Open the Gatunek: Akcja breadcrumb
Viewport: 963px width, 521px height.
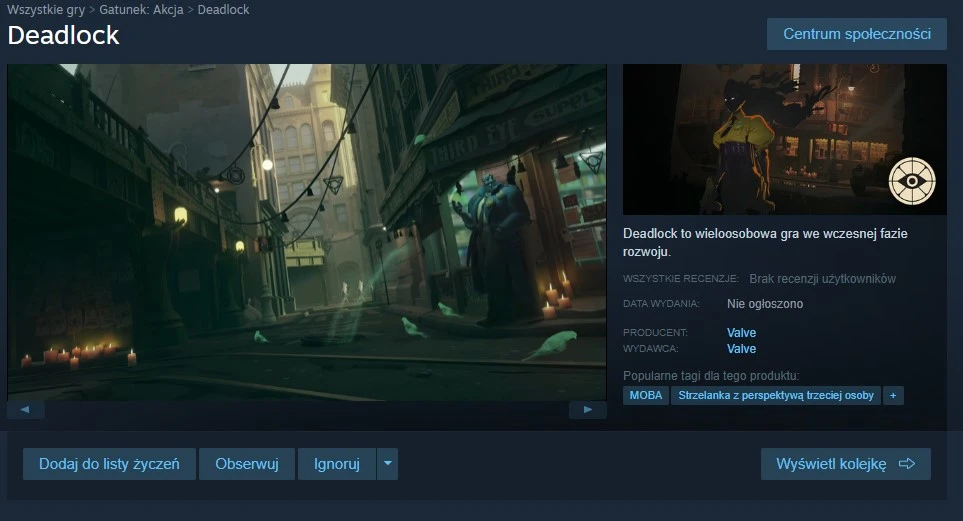coord(141,10)
